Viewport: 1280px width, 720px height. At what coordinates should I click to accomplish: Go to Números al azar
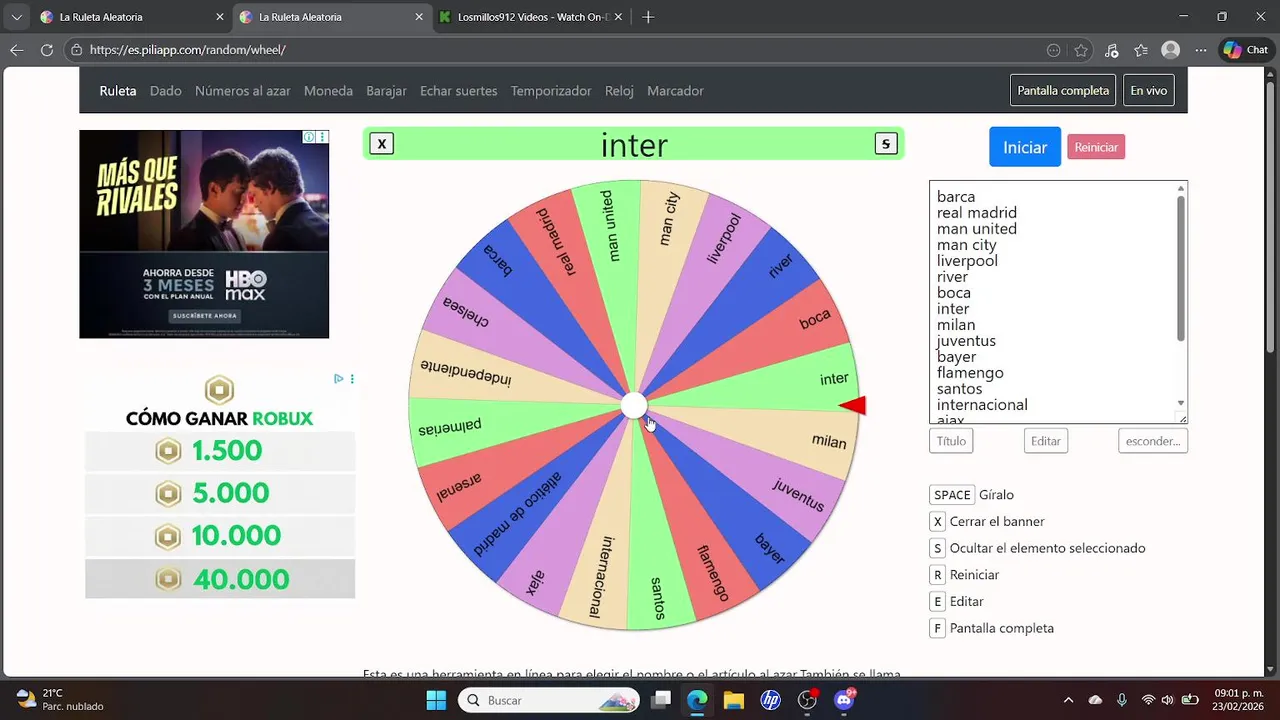(x=243, y=90)
